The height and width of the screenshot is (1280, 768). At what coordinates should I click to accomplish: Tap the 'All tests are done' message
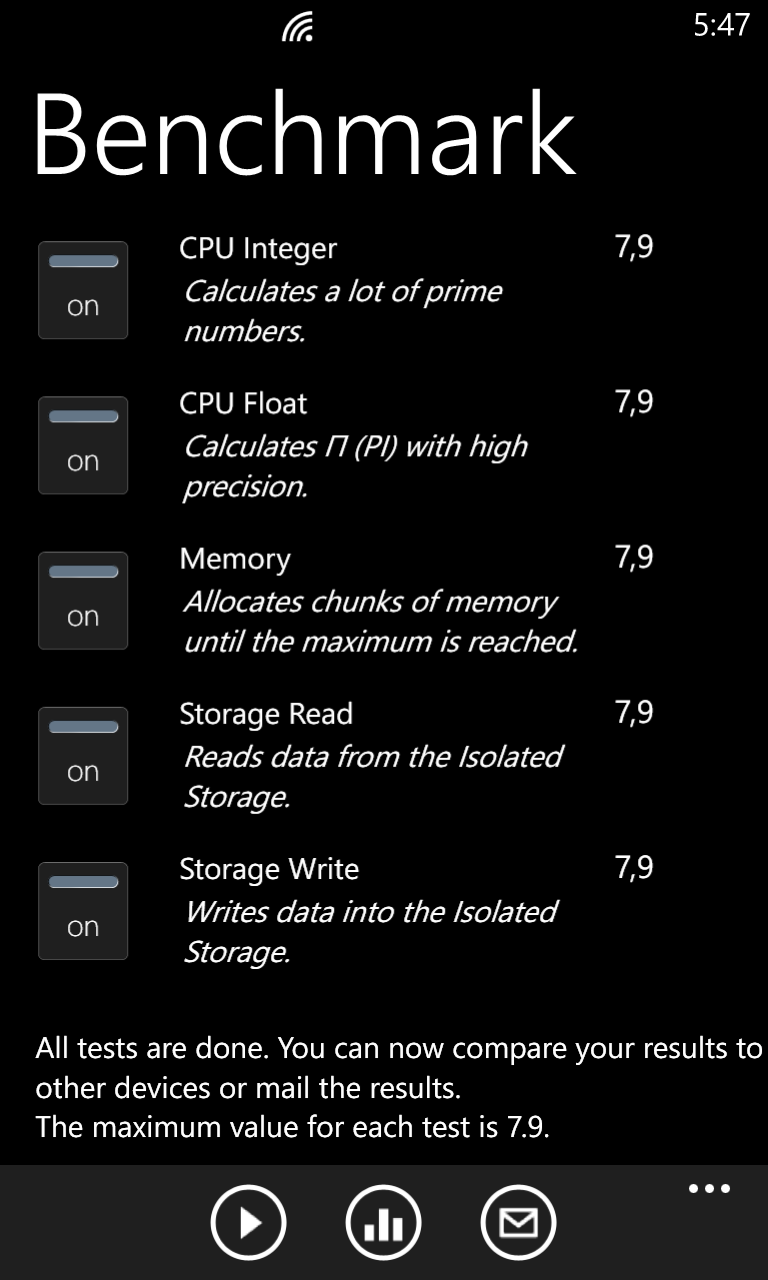coord(398,1088)
